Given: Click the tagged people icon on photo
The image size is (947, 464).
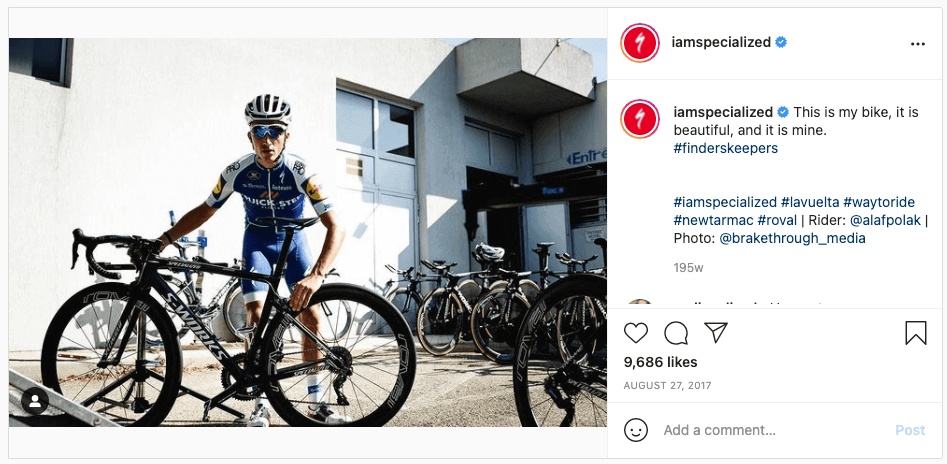Looking at the screenshot, I should 36,402.
